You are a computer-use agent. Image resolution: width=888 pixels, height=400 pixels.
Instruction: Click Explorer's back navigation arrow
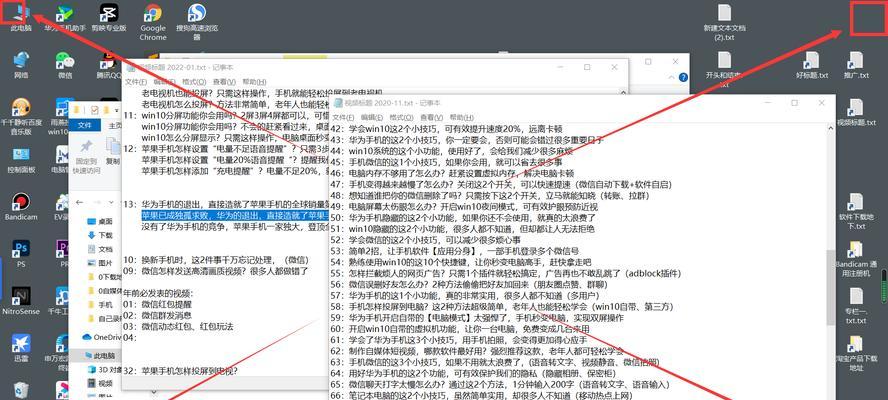tap(79, 202)
